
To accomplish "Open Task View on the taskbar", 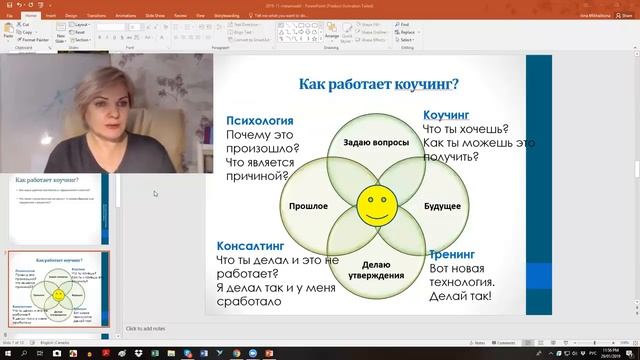I will pos(40,353).
